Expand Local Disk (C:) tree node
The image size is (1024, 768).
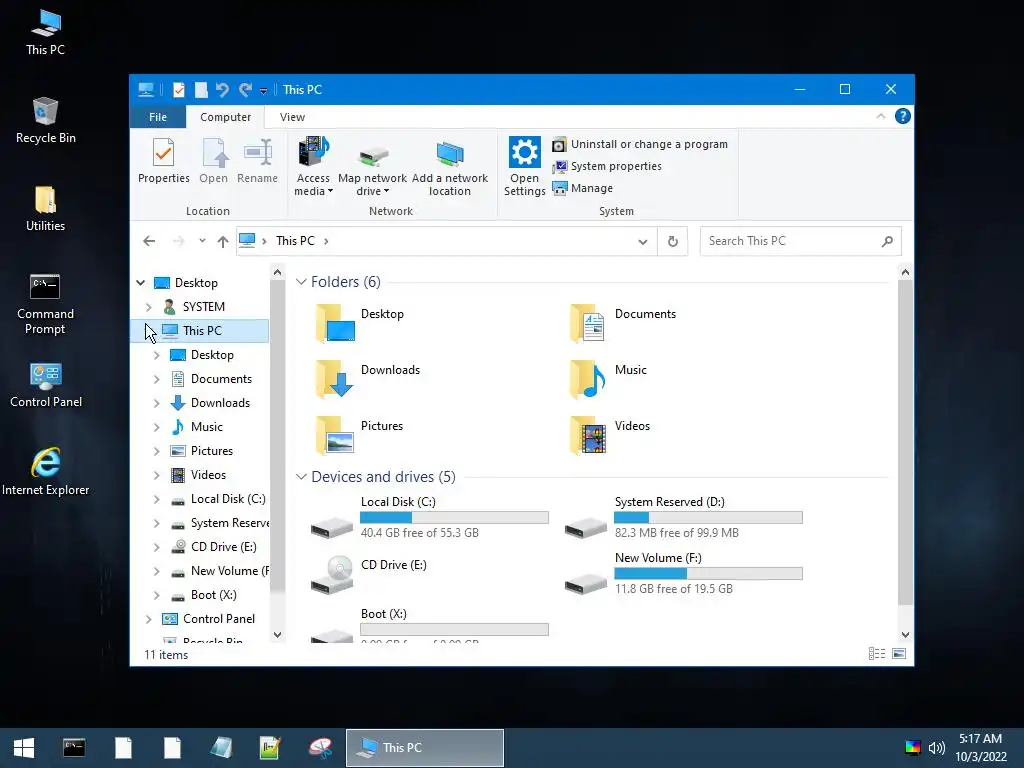[157, 499]
